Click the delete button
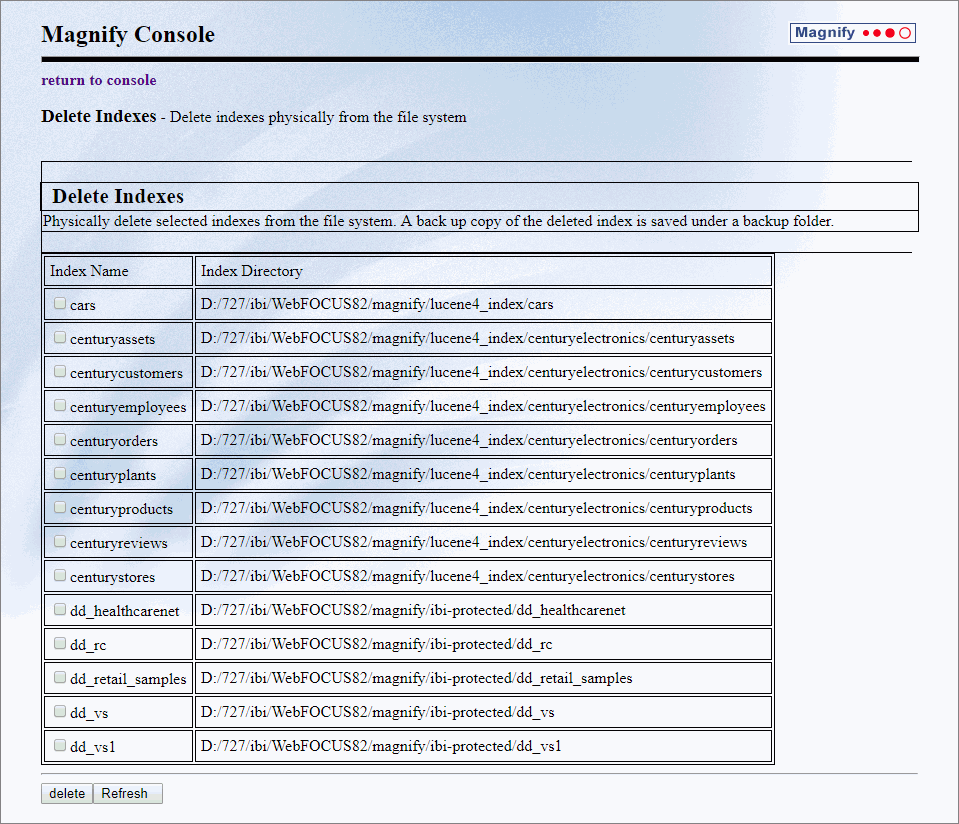Viewport: 959px width, 824px height. click(x=67, y=793)
